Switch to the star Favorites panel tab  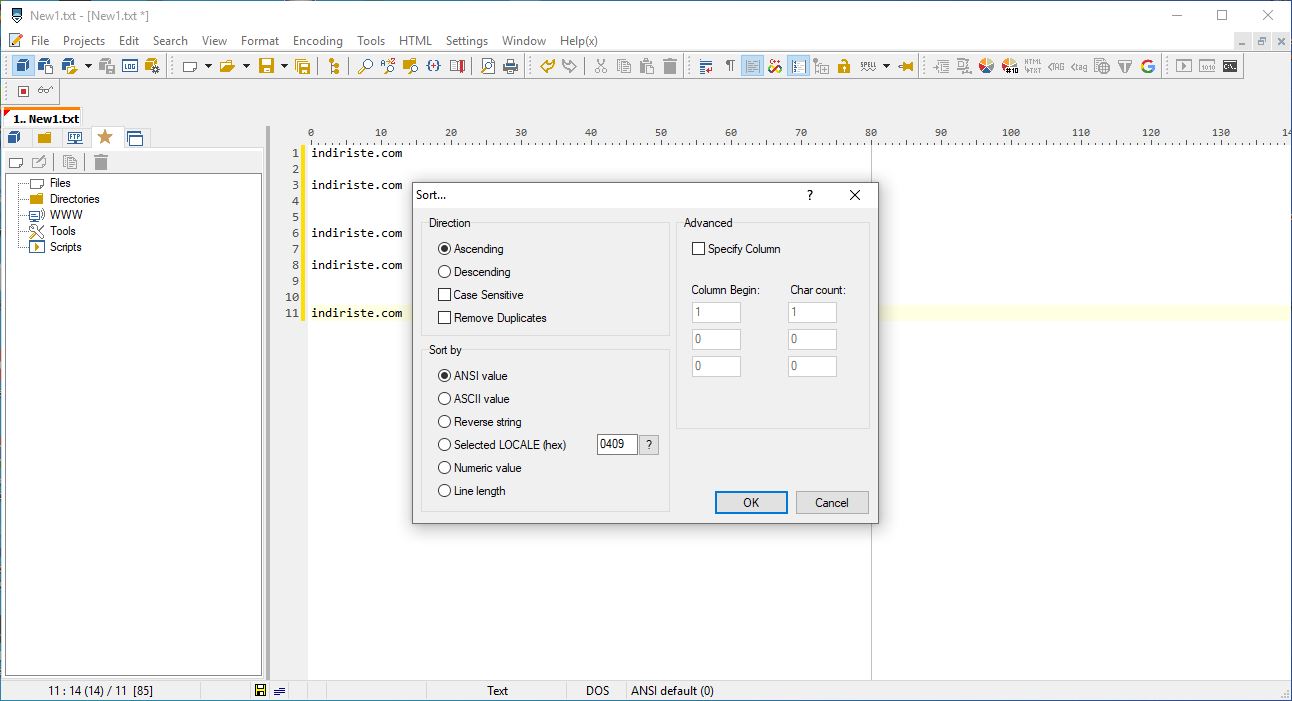105,137
